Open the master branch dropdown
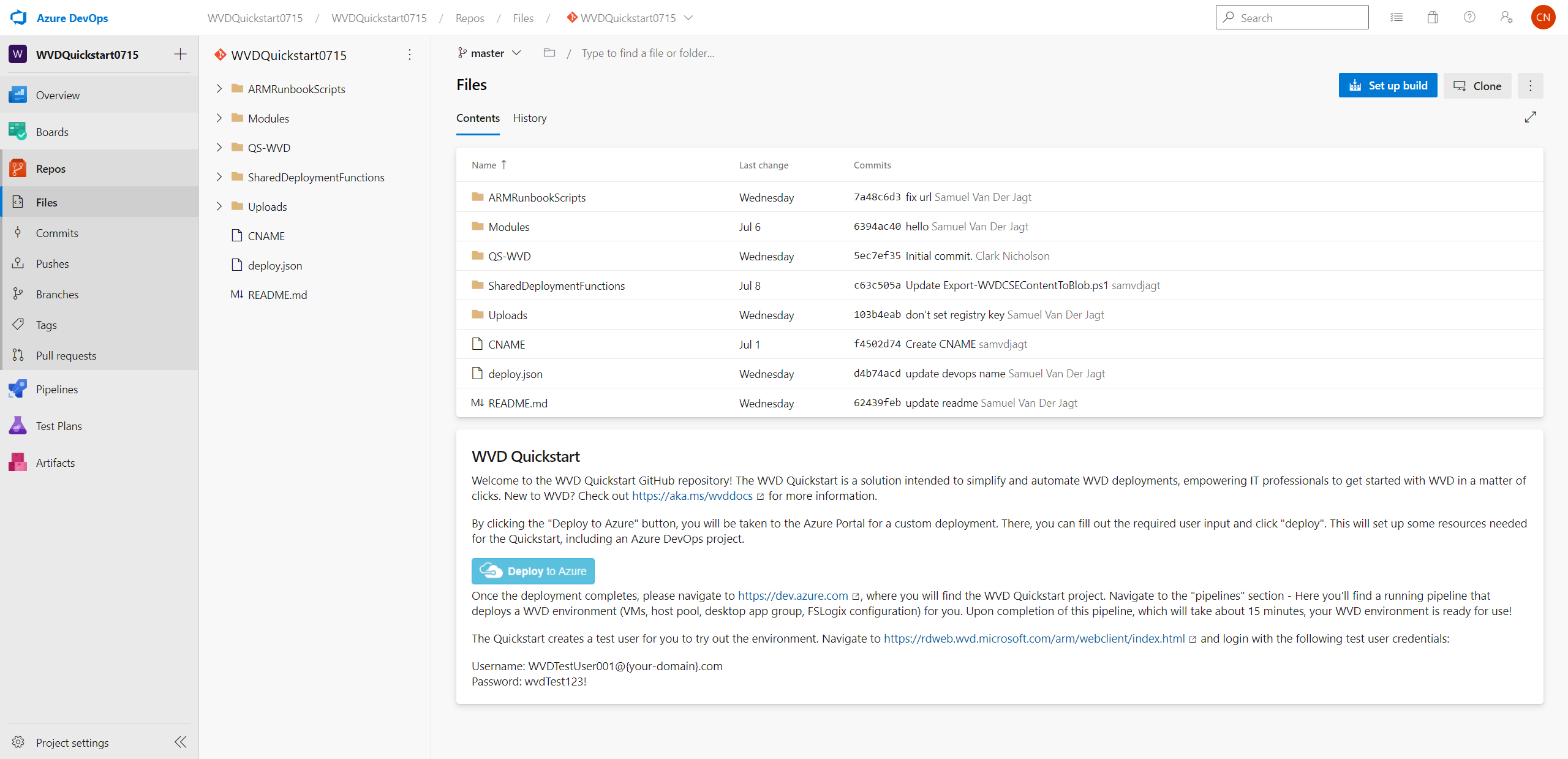This screenshot has height=759, width=1568. (489, 53)
